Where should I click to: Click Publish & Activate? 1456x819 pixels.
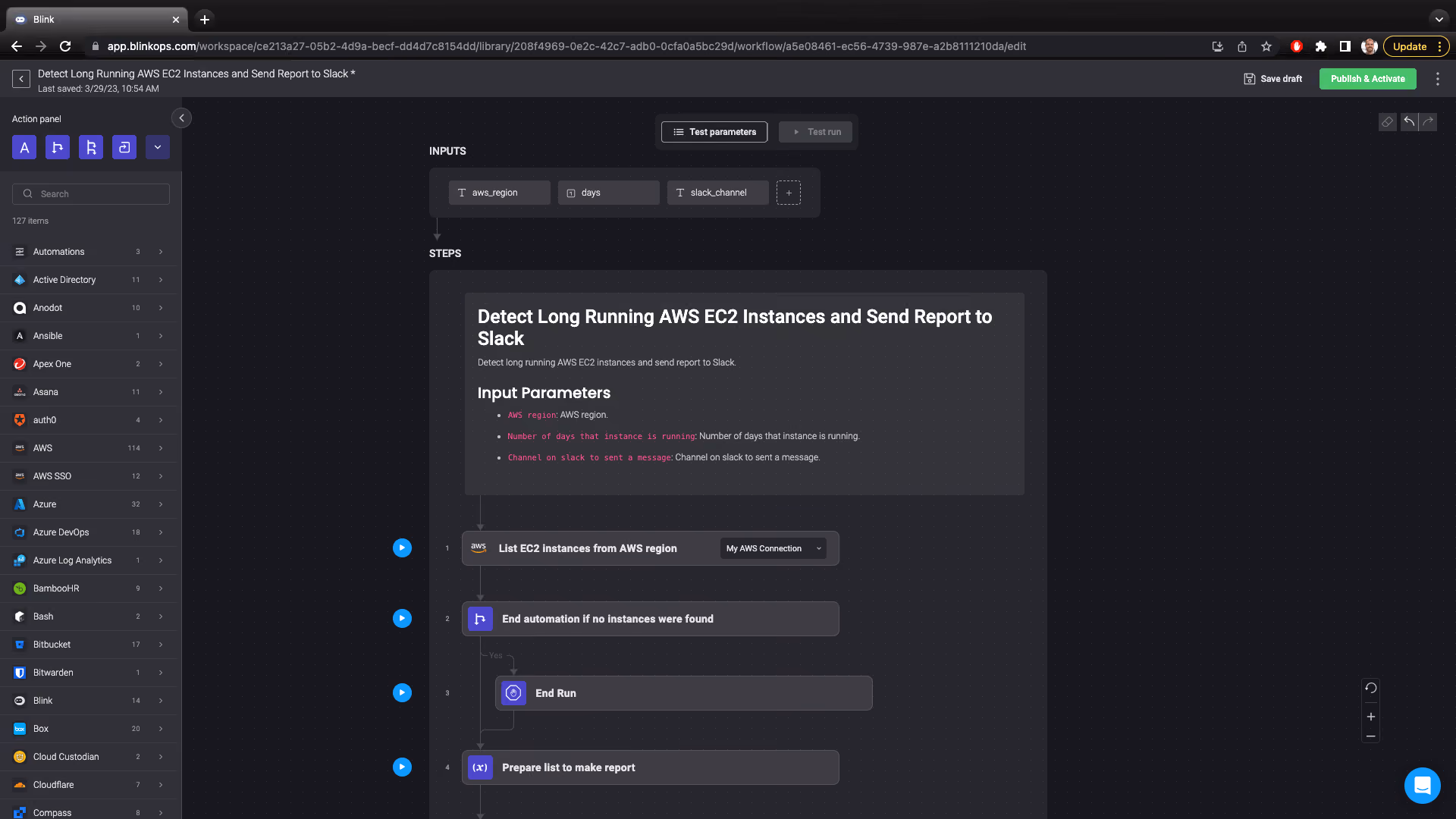pyautogui.click(x=1367, y=79)
